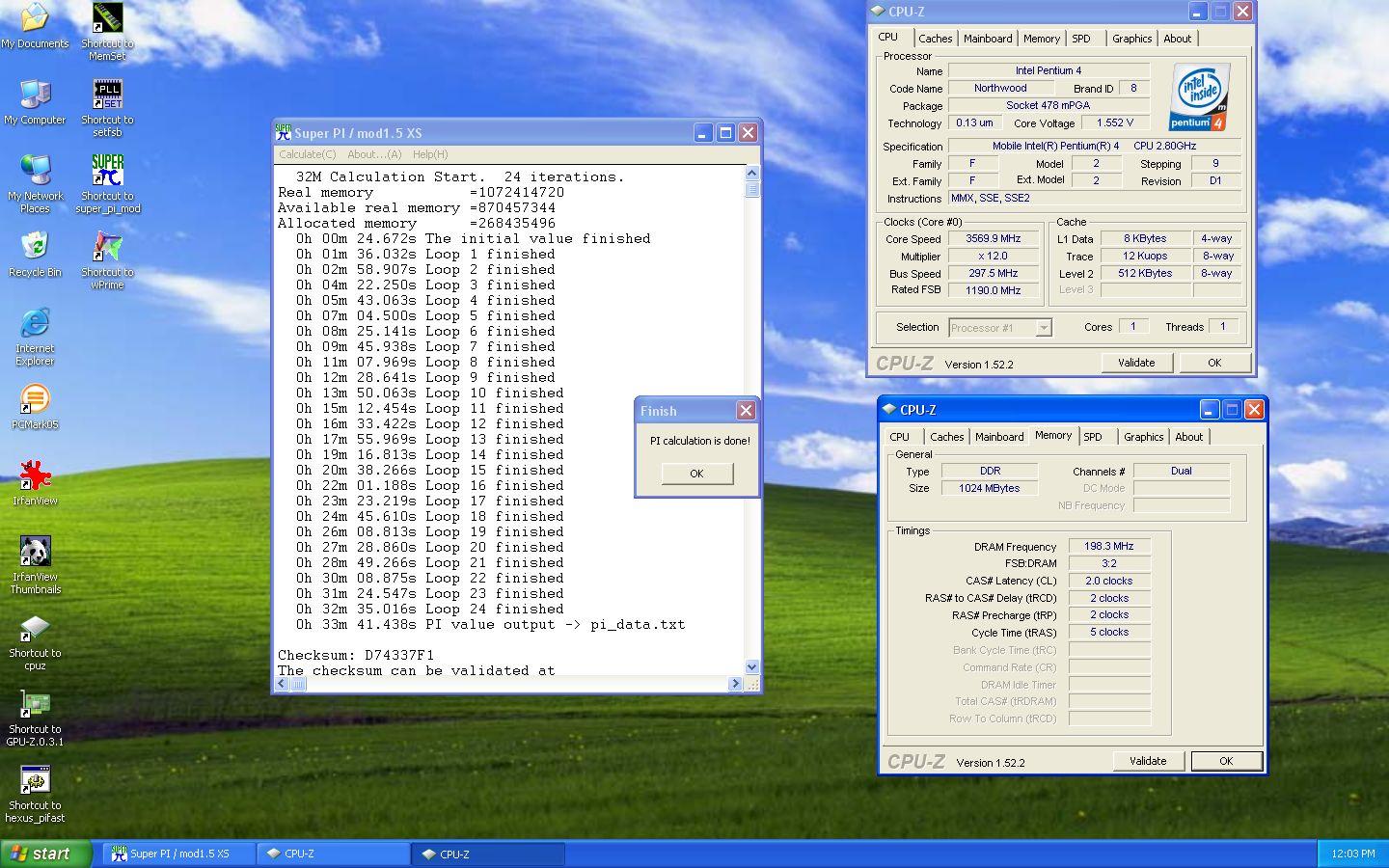Image resolution: width=1389 pixels, height=868 pixels.
Task: Switch to Graphics tab in lower CPU-Z
Action: [1143, 437]
